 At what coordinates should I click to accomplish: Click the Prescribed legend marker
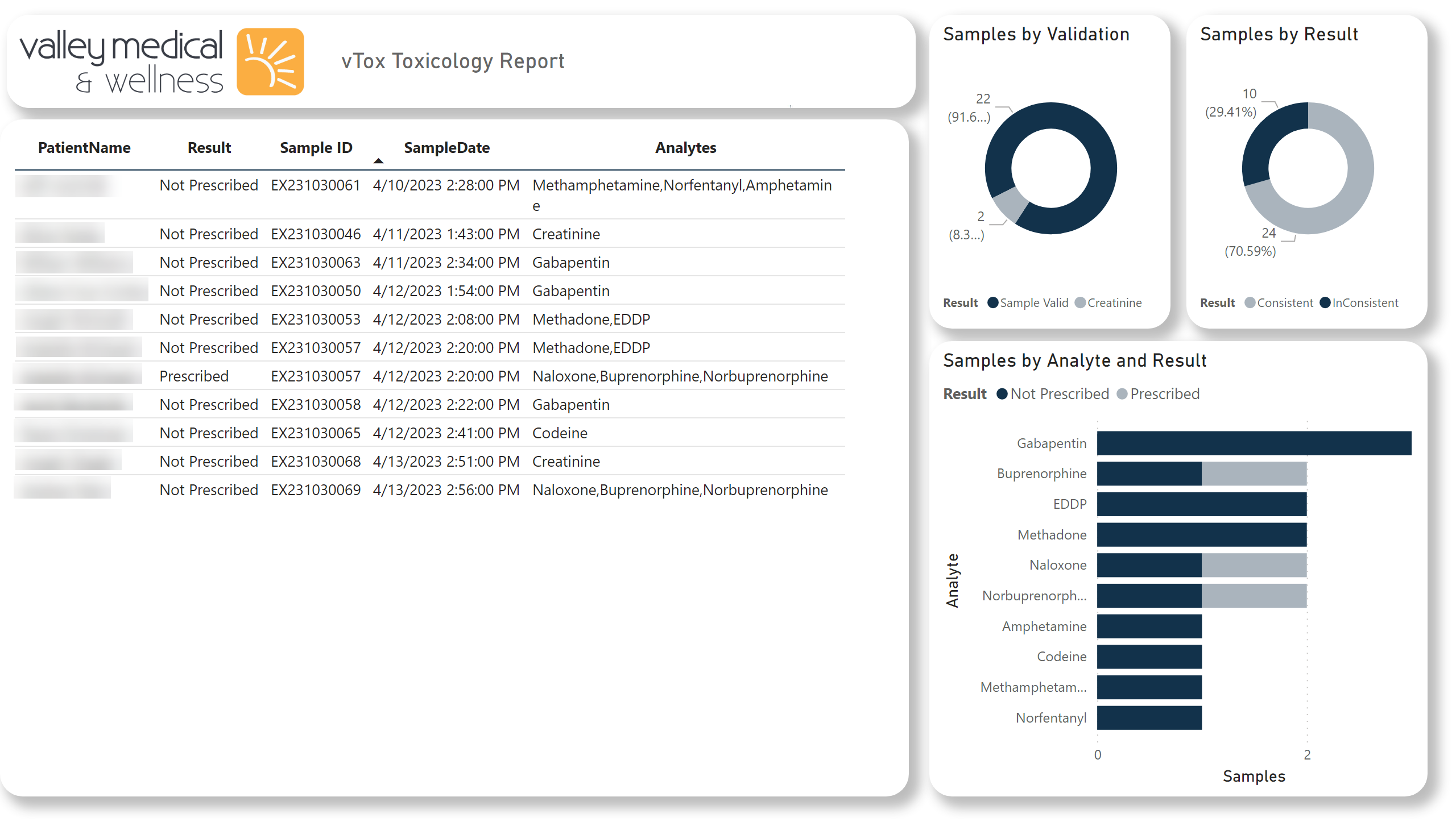[x=1122, y=394]
